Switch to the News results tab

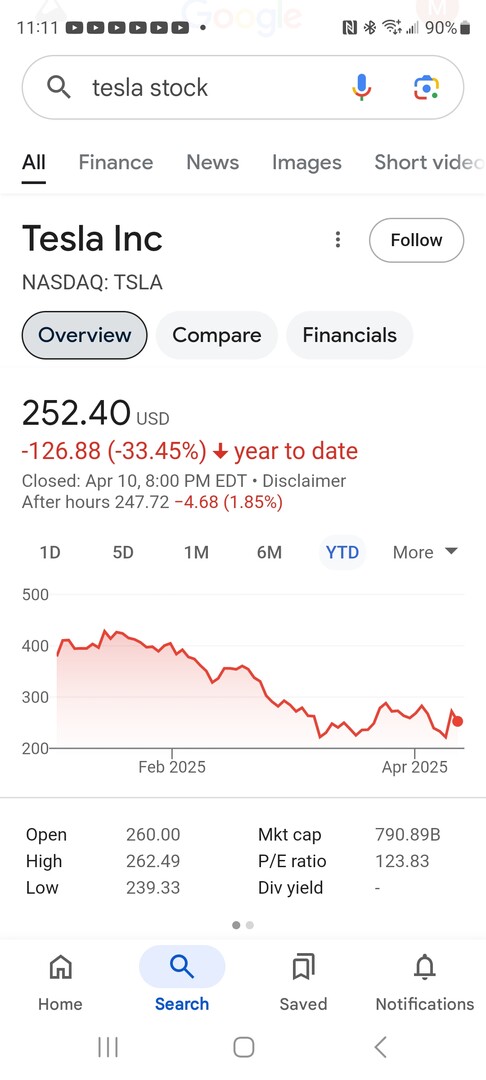213,163
